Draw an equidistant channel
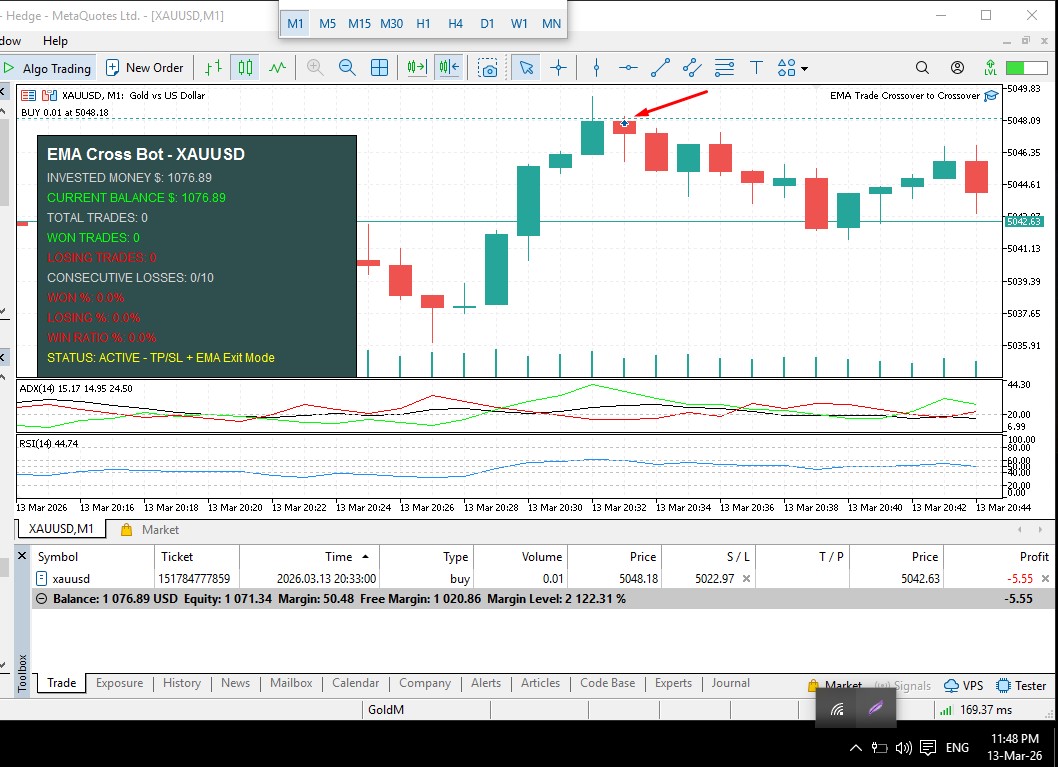The height and width of the screenshot is (767, 1058). click(692, 68)
